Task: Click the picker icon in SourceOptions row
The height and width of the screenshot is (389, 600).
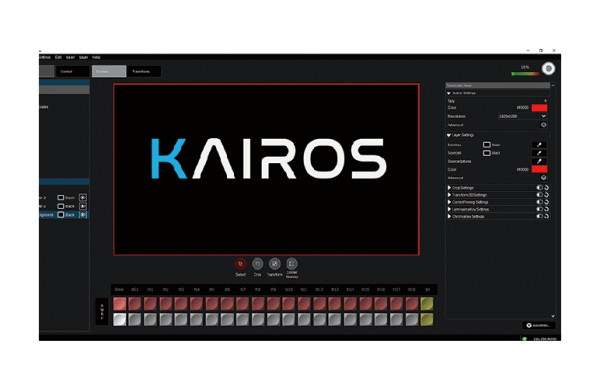Action: pos(539,161)
